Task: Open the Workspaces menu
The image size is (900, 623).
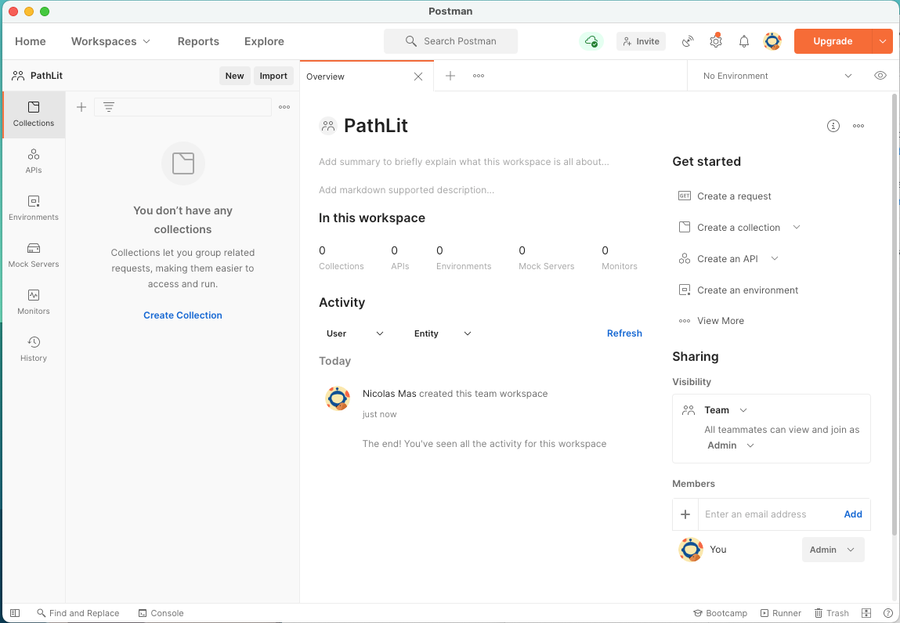Action: (x=110, y=41)
